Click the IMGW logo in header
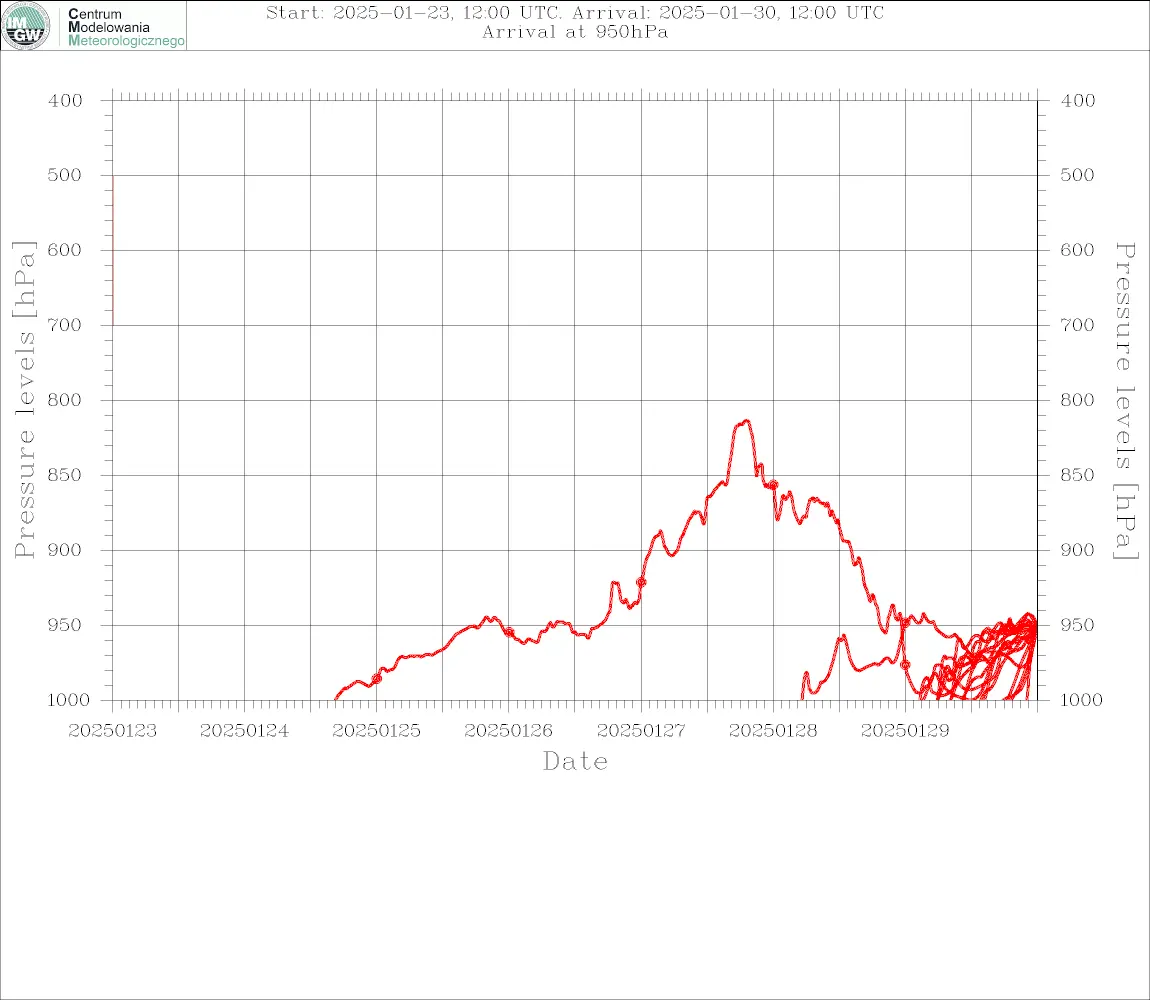This screenshot has width=1150, height=1000. [x=26, y=26]
